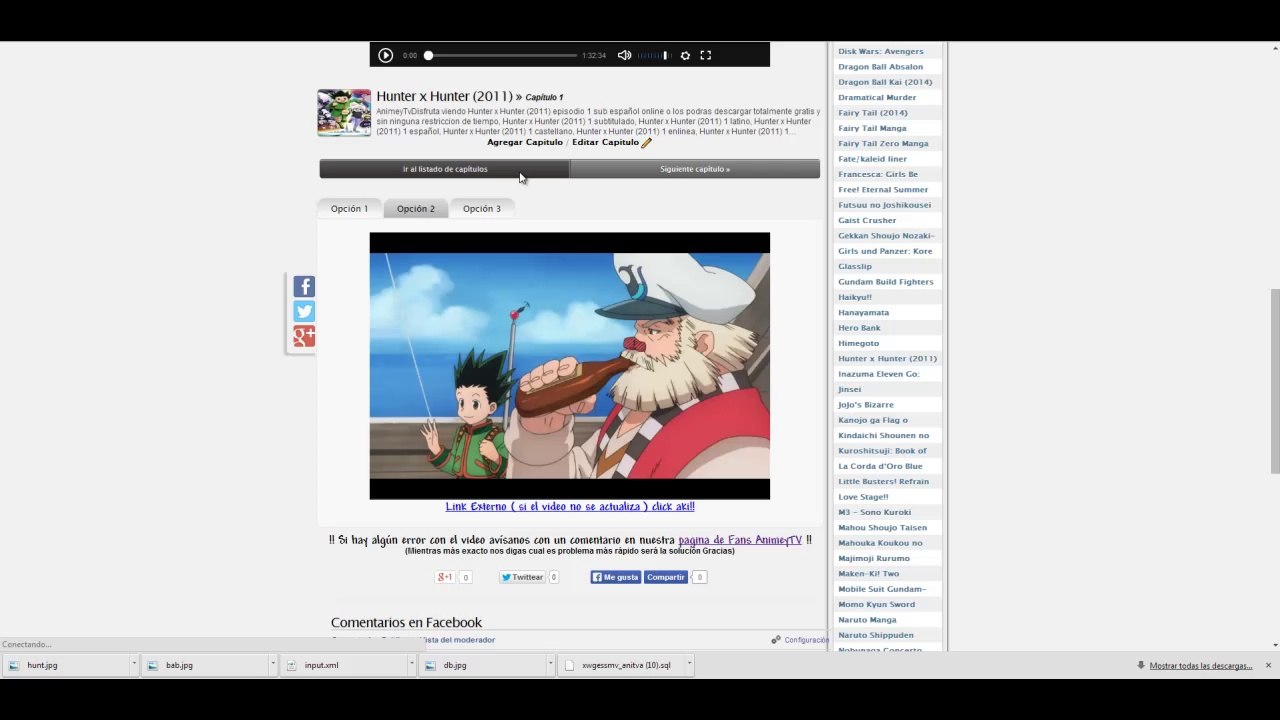Click the page vertical scrollbar
Viewport: 1280px width, 720px height.
(1274, 380)
